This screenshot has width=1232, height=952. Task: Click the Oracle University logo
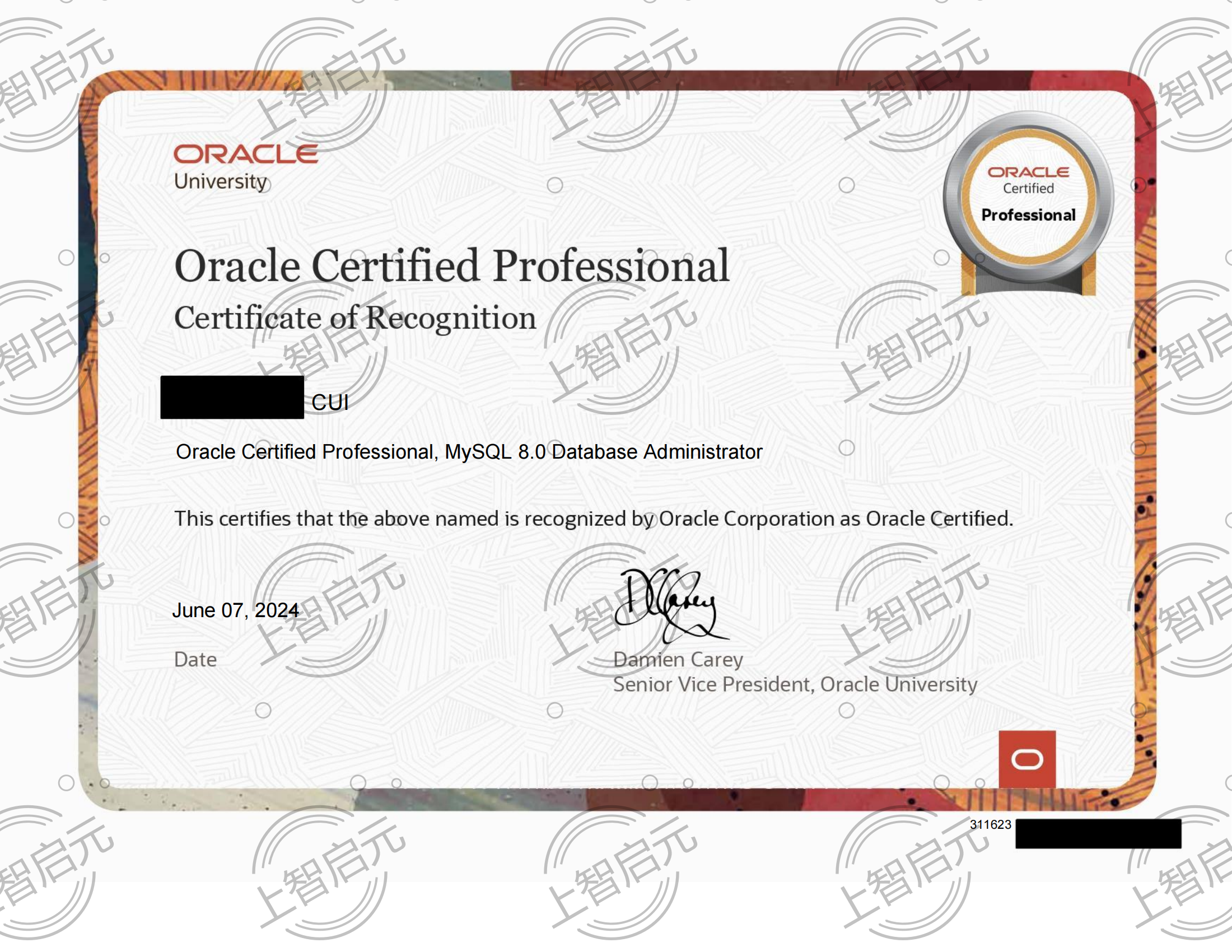click(x=246, y=167)
